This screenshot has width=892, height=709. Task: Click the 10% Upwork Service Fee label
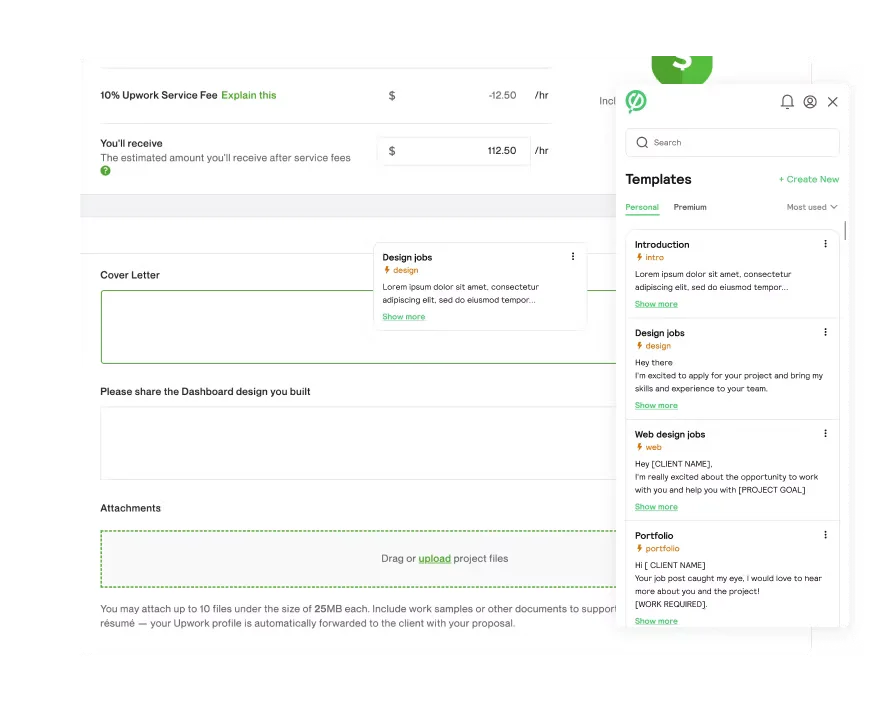(159, 95)
